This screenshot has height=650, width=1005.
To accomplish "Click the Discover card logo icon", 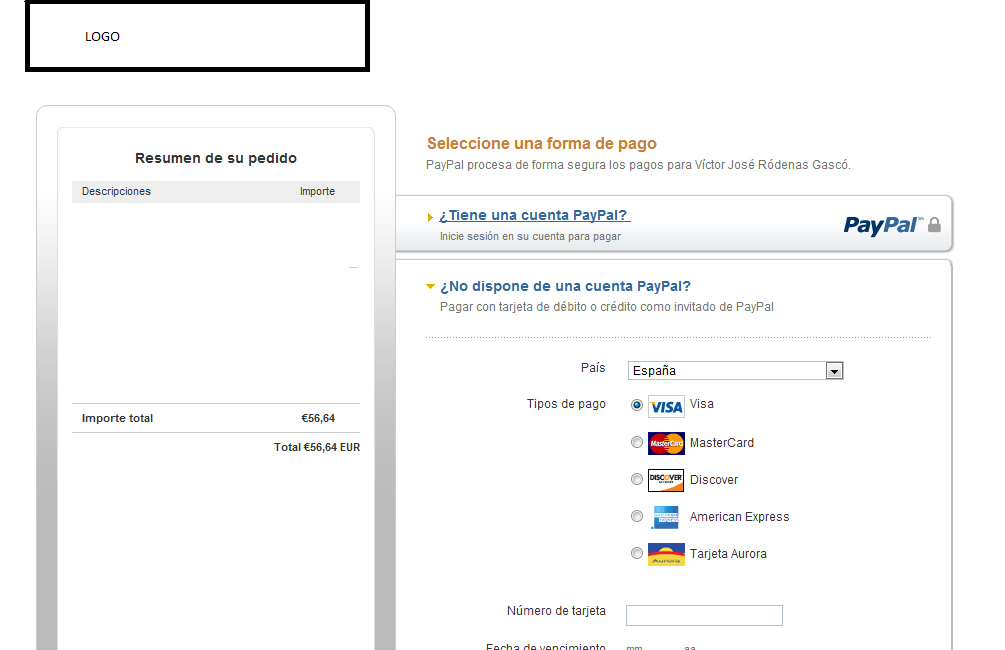I will [666, 480].
